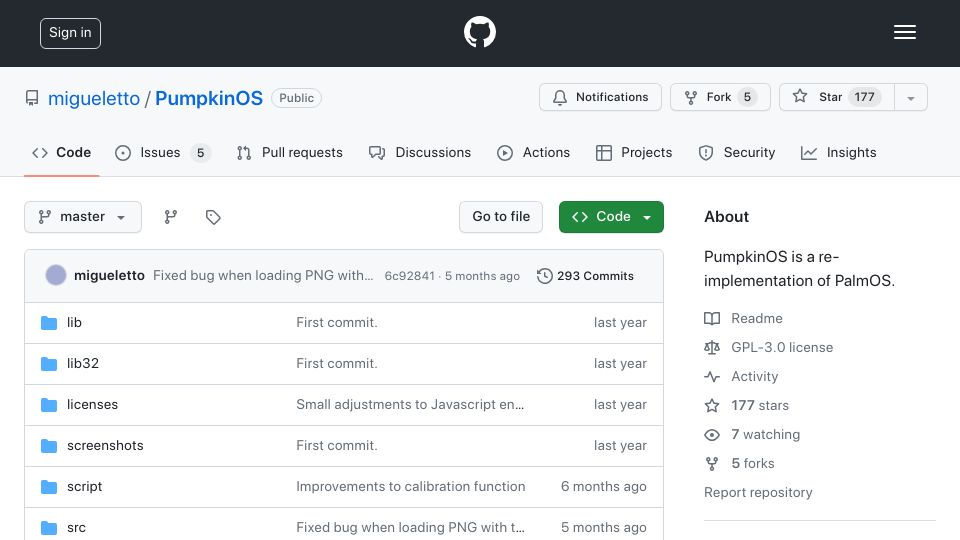Viewport: 960px width, 540px height.
Task: Click the Activity pulse icon
Action: [x=711, y=377]
